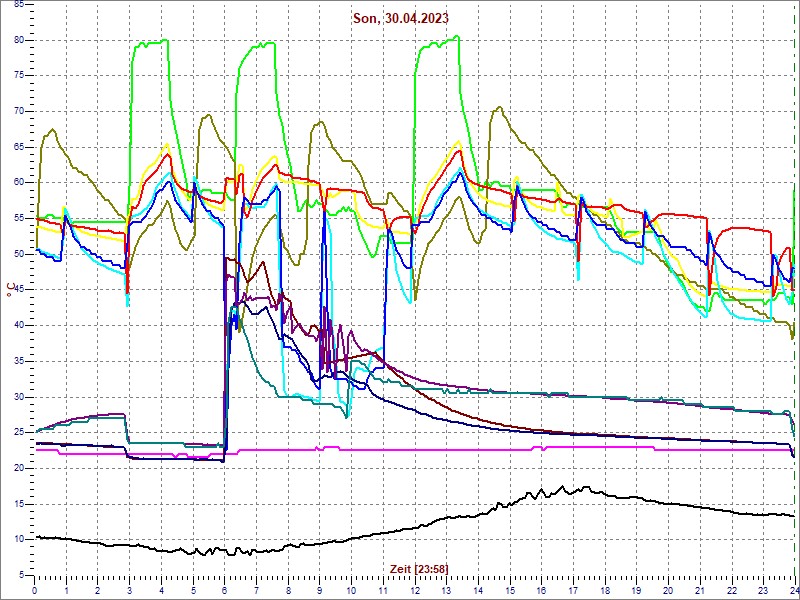Select the 50 value on the temperature axis
Image resolution: width=800 pixels, height=600 pixels.
(x=17, y=254)
